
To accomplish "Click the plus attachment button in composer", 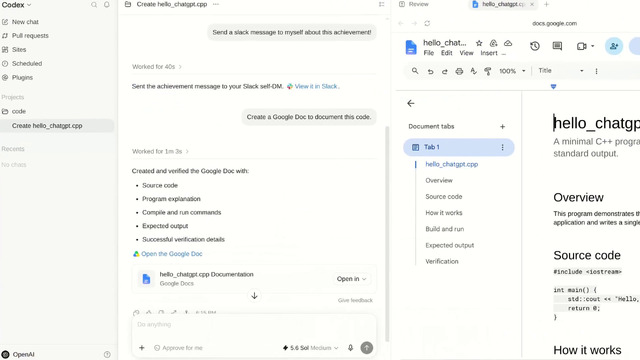I will click(x=142, y=348).
